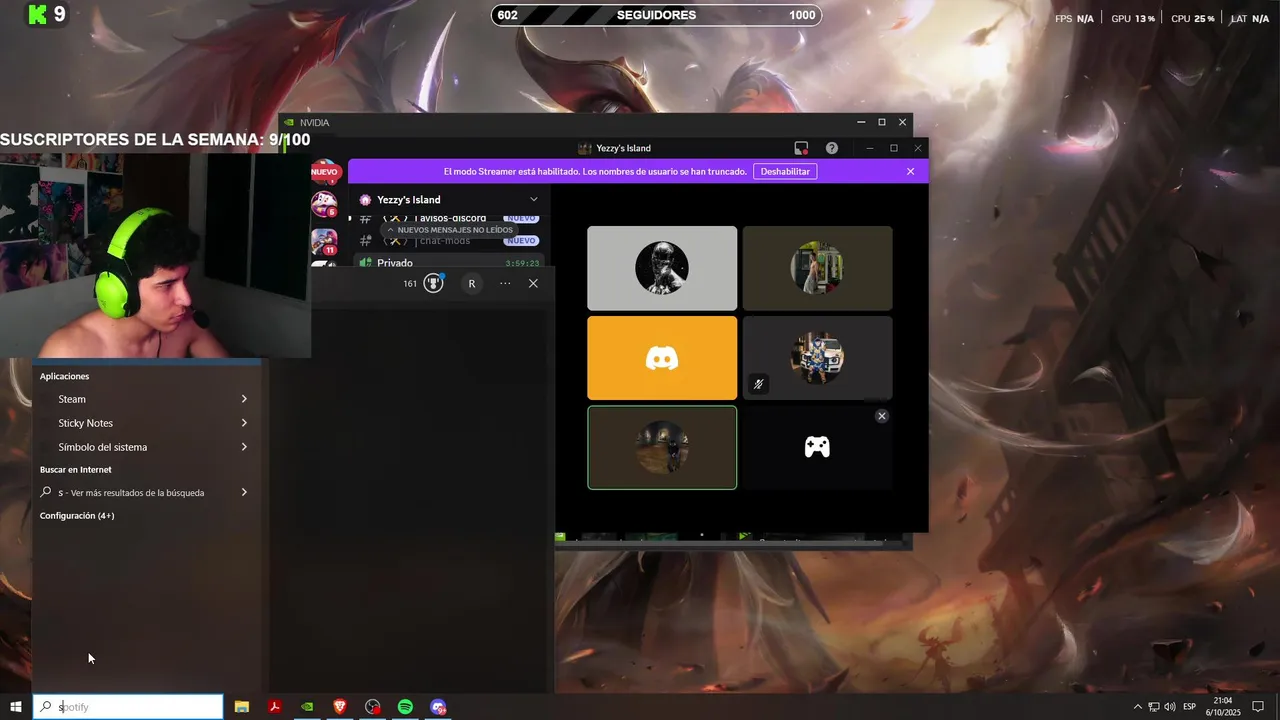Open the server icon with 11 notifications
Viewport: 1280px width, 720px height.
(x=324, y=242)
